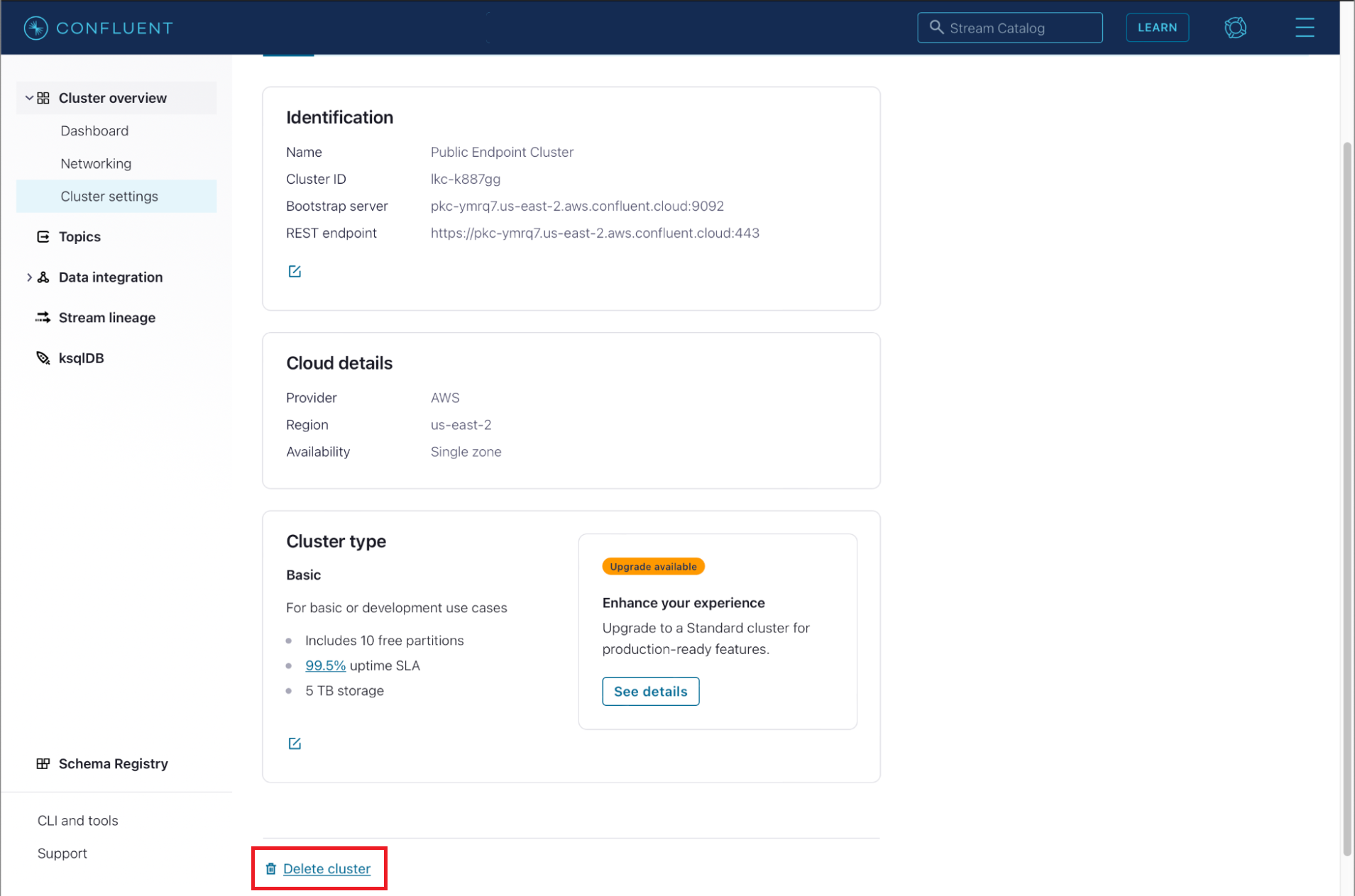Click the Identification heading
Image resolution: width=1355 pixels, height=896 pixels.
click(x=339, y=118)
